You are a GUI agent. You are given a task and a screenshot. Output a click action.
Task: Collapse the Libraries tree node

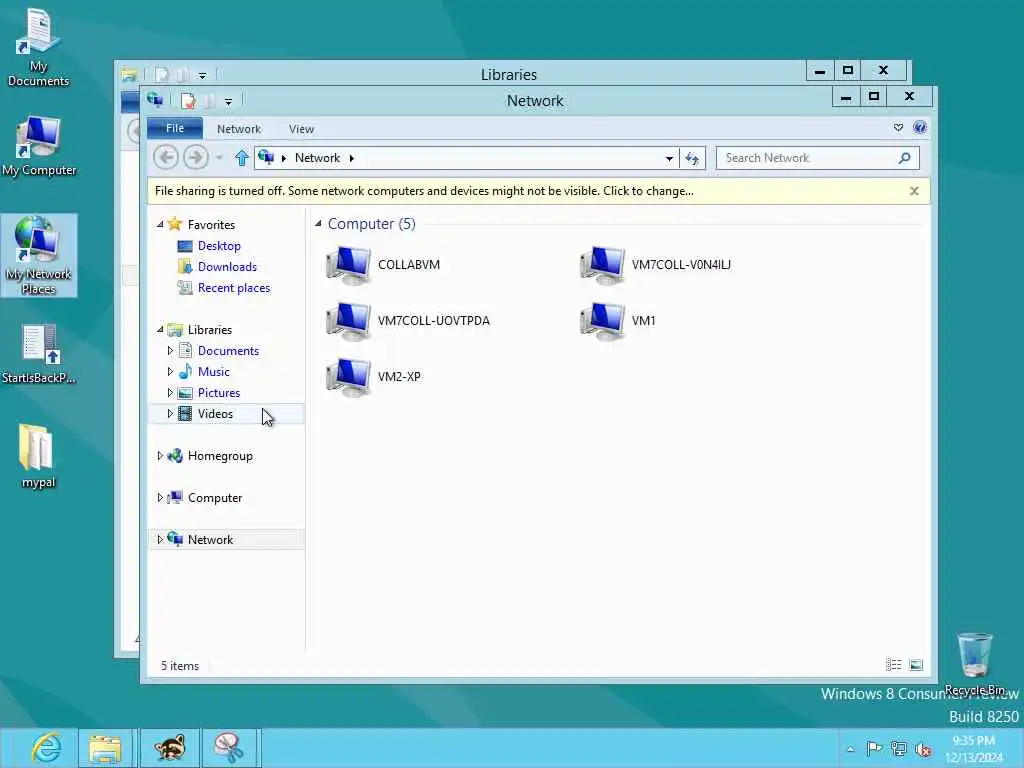click(160, 330)
